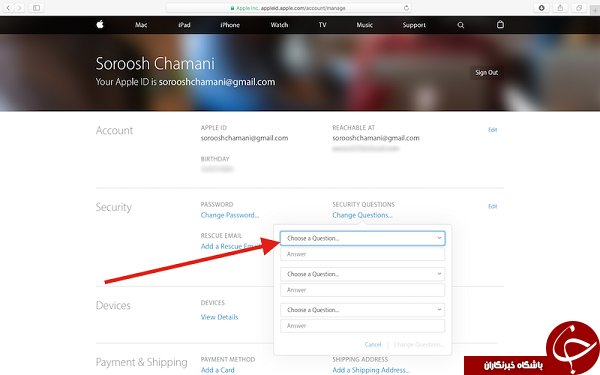Open the Watch menu item
The image size is (600, 375).
(x=279, y=25)
